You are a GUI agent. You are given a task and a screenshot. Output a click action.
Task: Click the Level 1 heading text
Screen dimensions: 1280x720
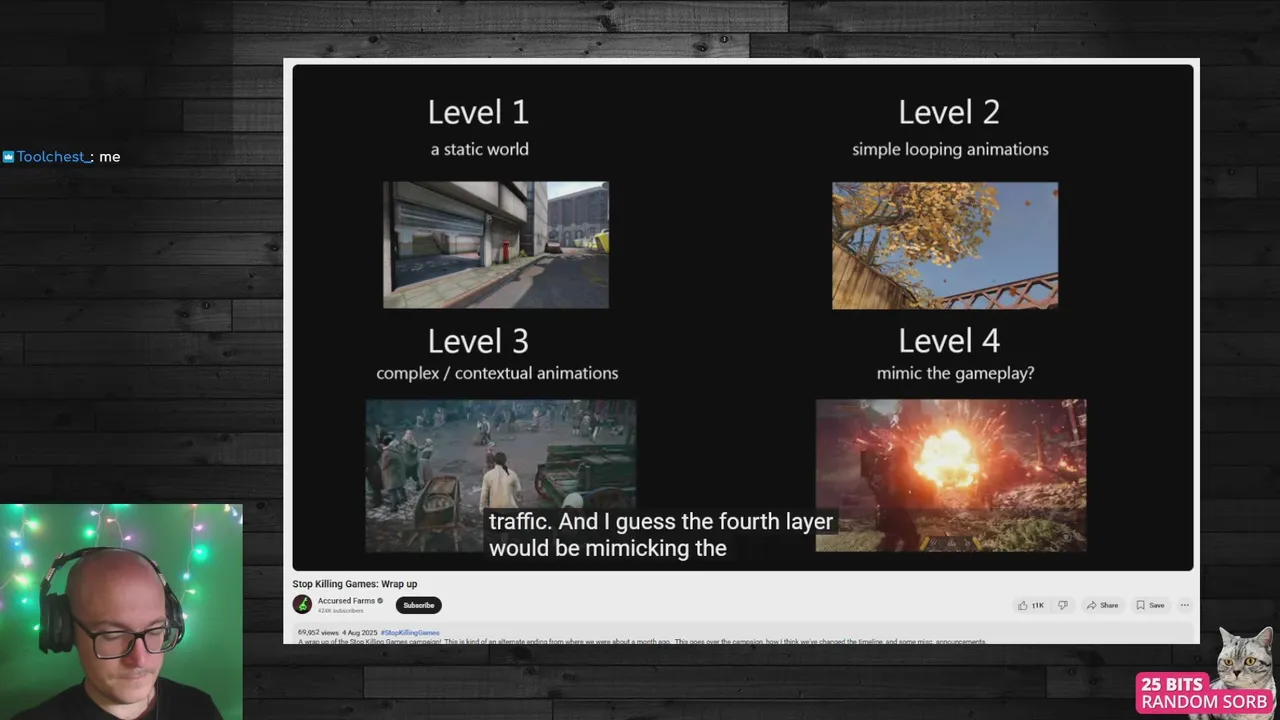(x=478, y=112)
